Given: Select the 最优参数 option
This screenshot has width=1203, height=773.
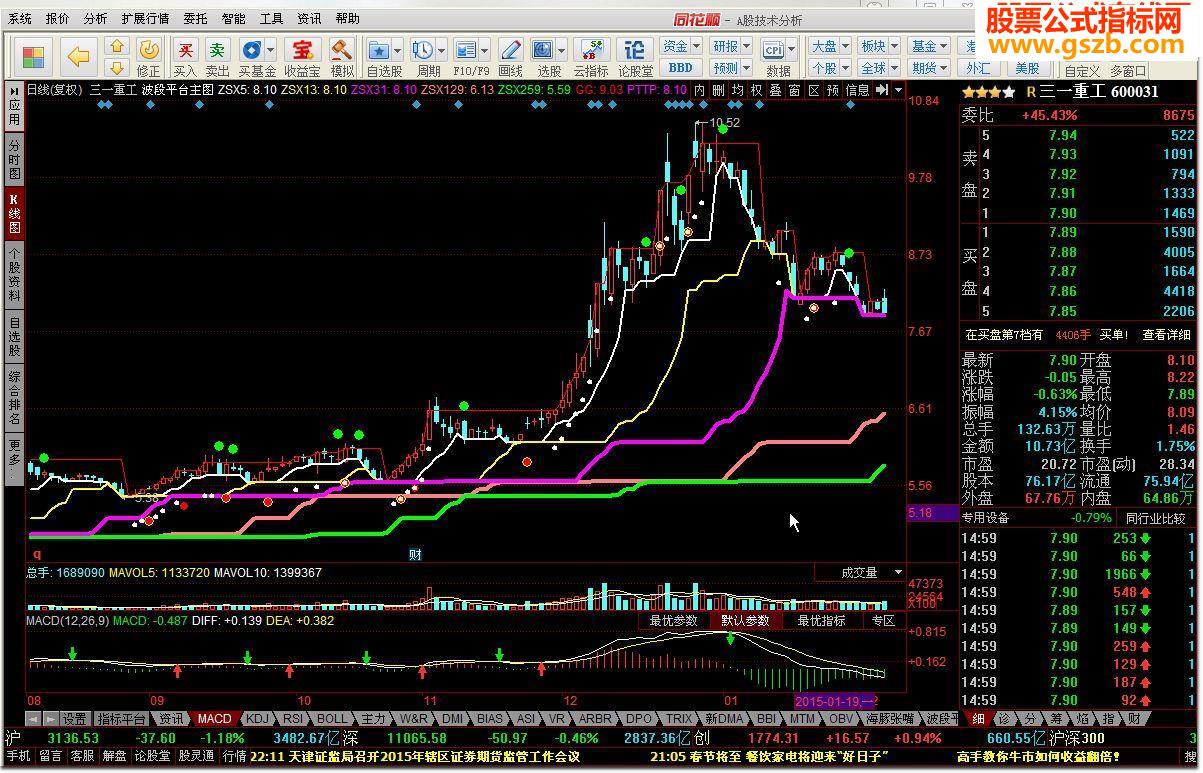Looking at the screenshot, I should [x=673, y=620].
